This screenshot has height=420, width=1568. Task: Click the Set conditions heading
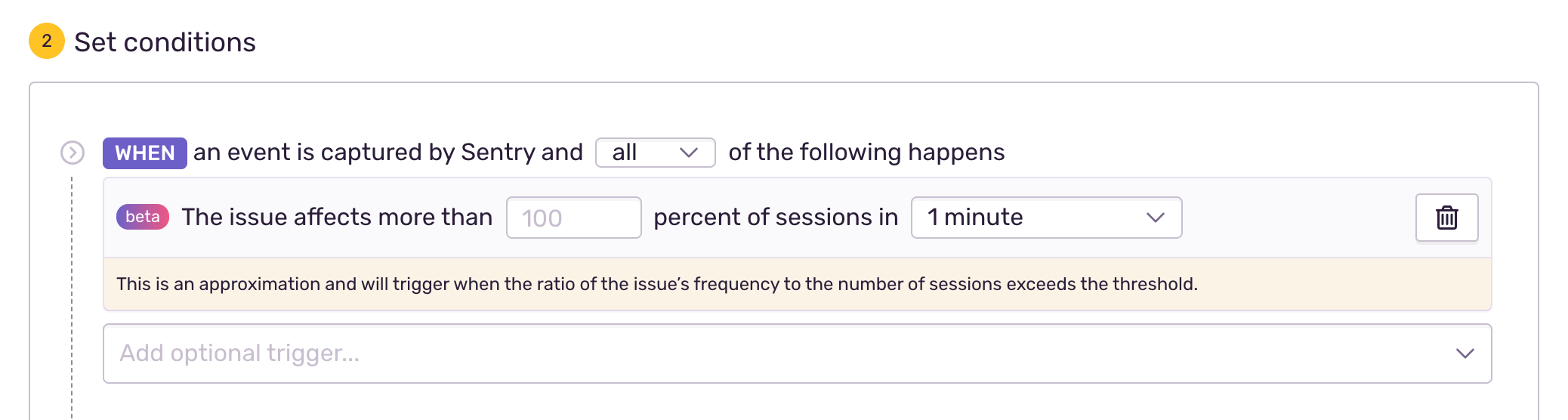pyautogui.click(x=165, y=42)
